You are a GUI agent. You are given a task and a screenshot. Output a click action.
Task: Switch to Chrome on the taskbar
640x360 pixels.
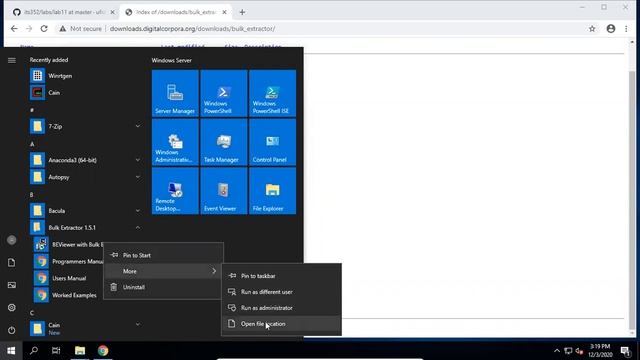tap(103, 351)
